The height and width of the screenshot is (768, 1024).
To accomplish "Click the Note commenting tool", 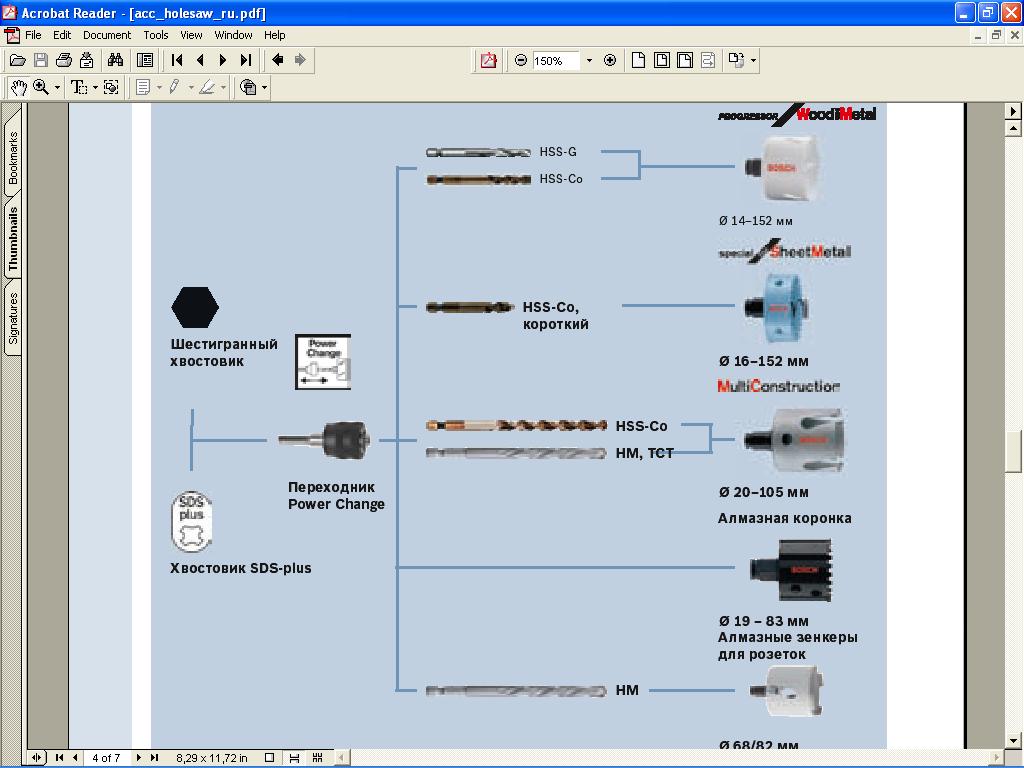I will pos(143,88).
